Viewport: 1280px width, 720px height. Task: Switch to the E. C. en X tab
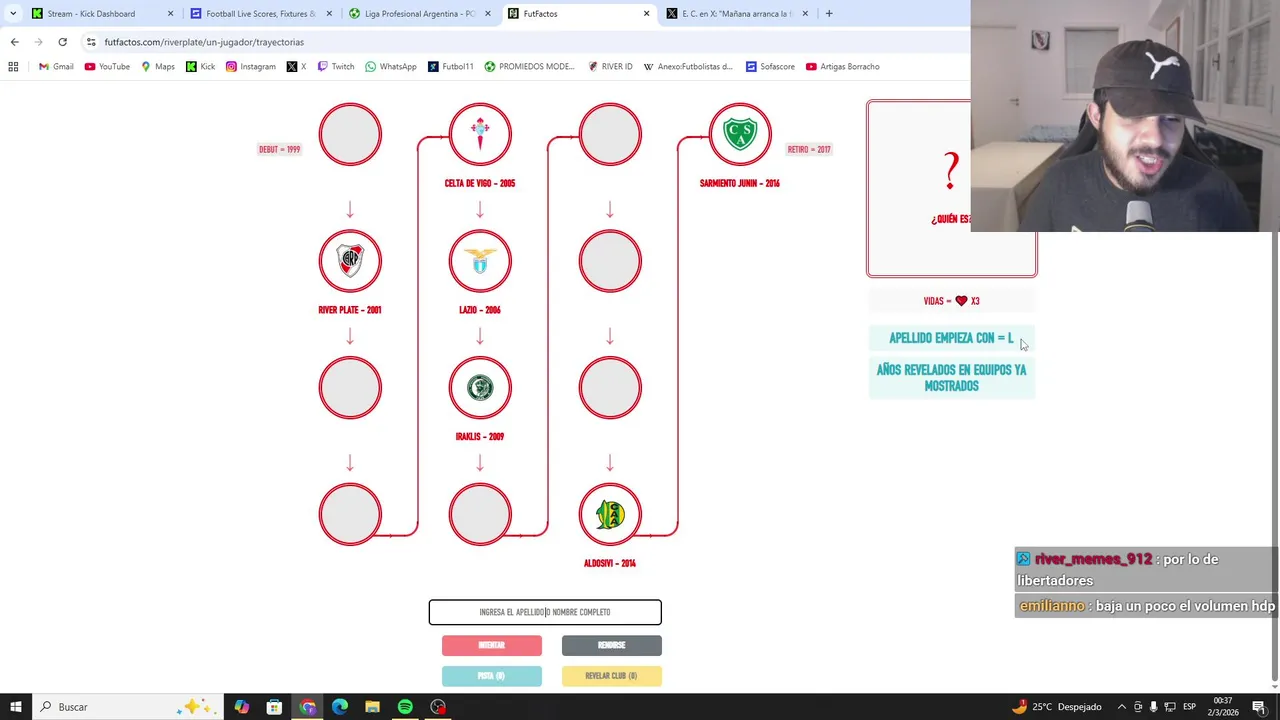point(737,14)
